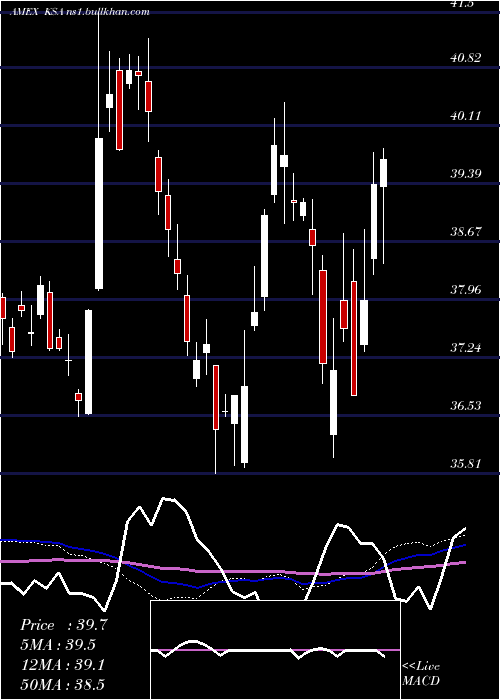The height and width of the screenshot is (700, 500).
Task: Click inside the MACD inset chart box
Action: (275, 650)
